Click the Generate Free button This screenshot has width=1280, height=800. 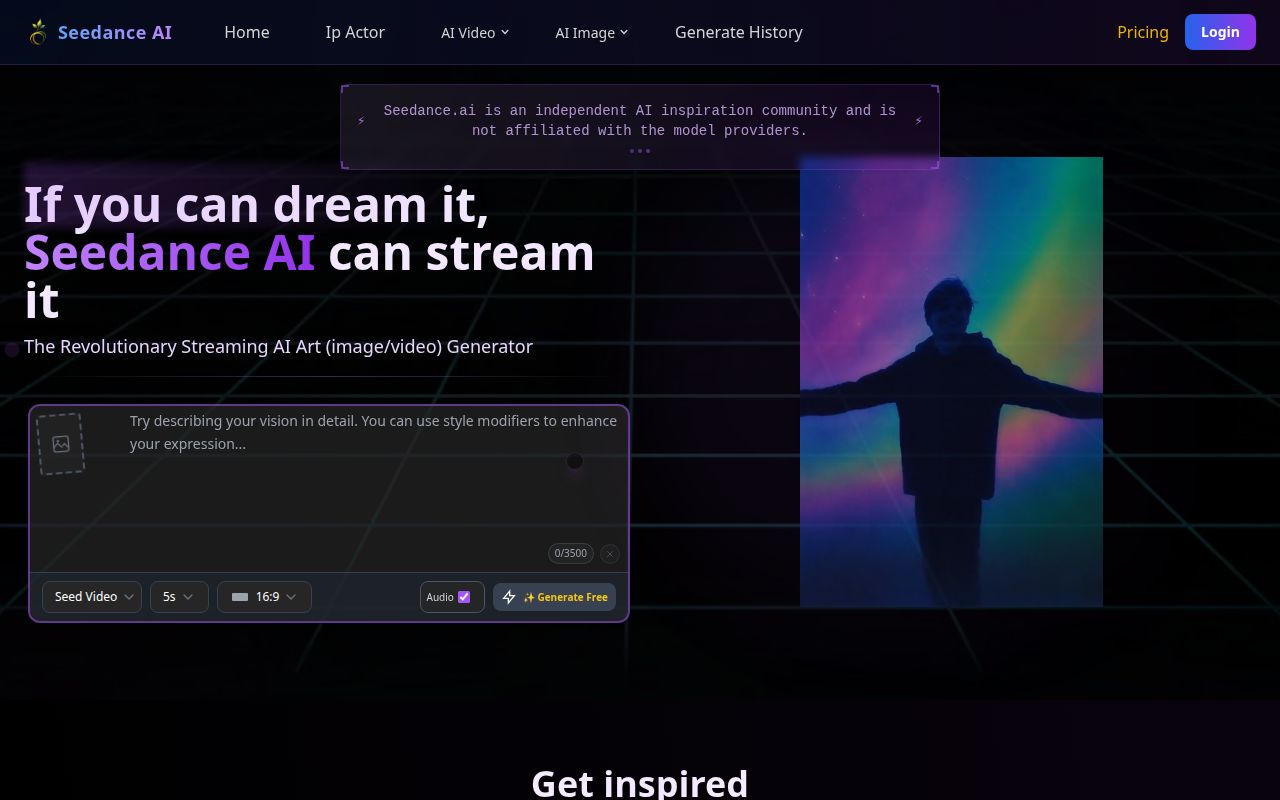click(554, 597)
